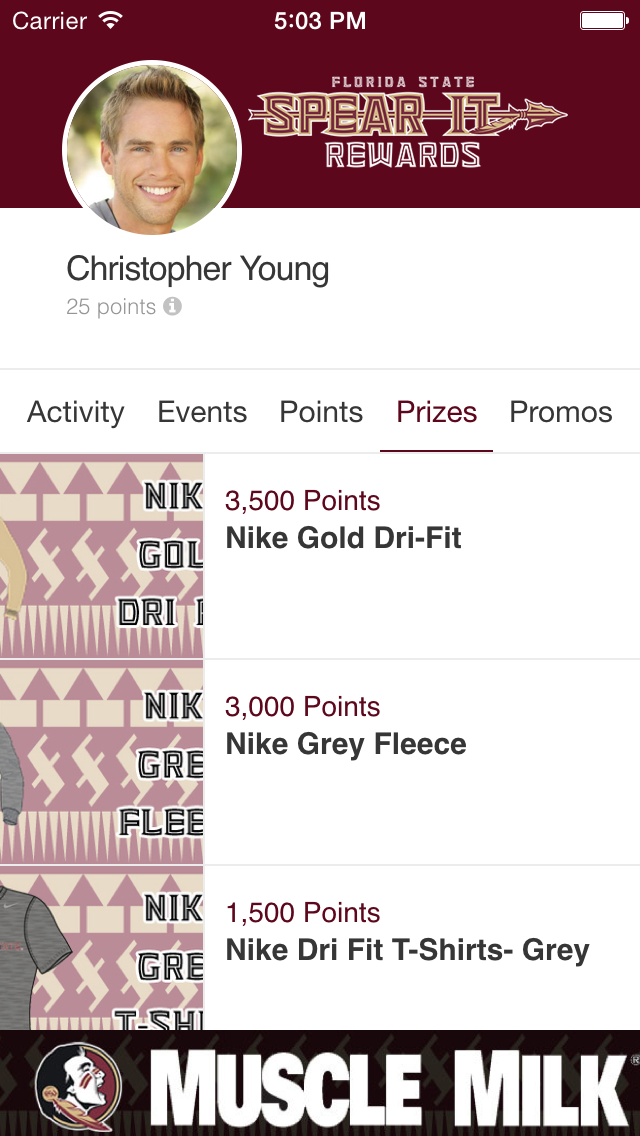Tap the battery indicator icon
This screenshot has width=640, height=1136.
point(604,21)
